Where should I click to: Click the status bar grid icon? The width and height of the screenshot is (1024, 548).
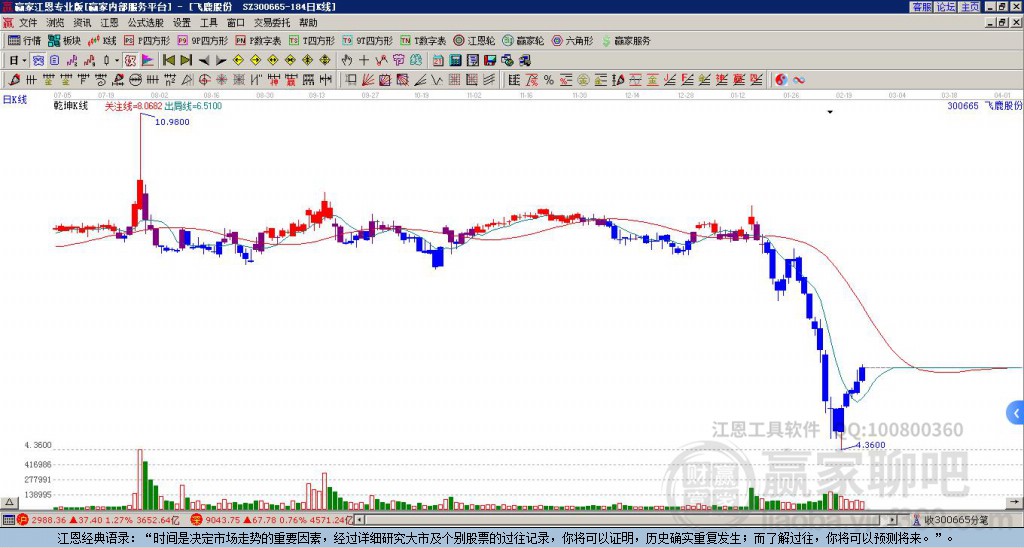pyautogui.click(x=8, y=520)
